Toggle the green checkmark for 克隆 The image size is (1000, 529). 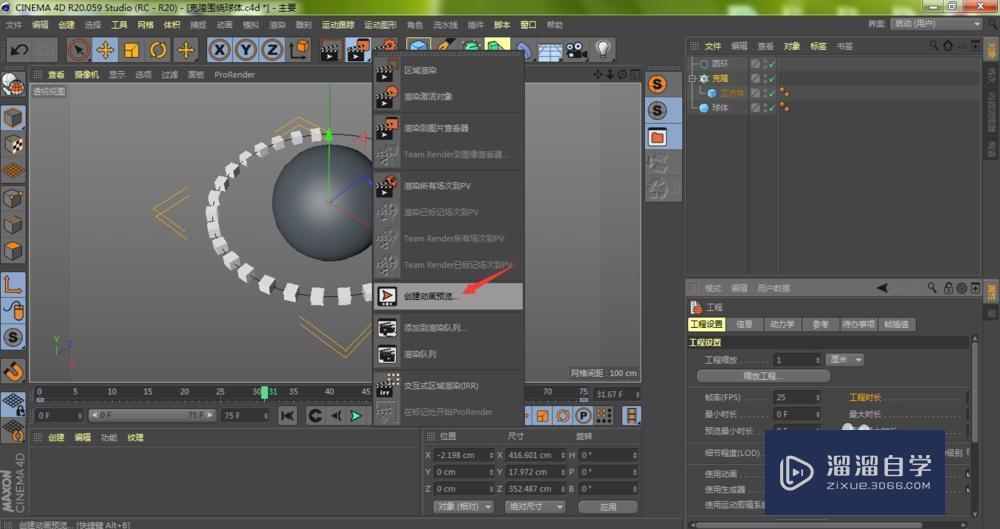[772, 78]
